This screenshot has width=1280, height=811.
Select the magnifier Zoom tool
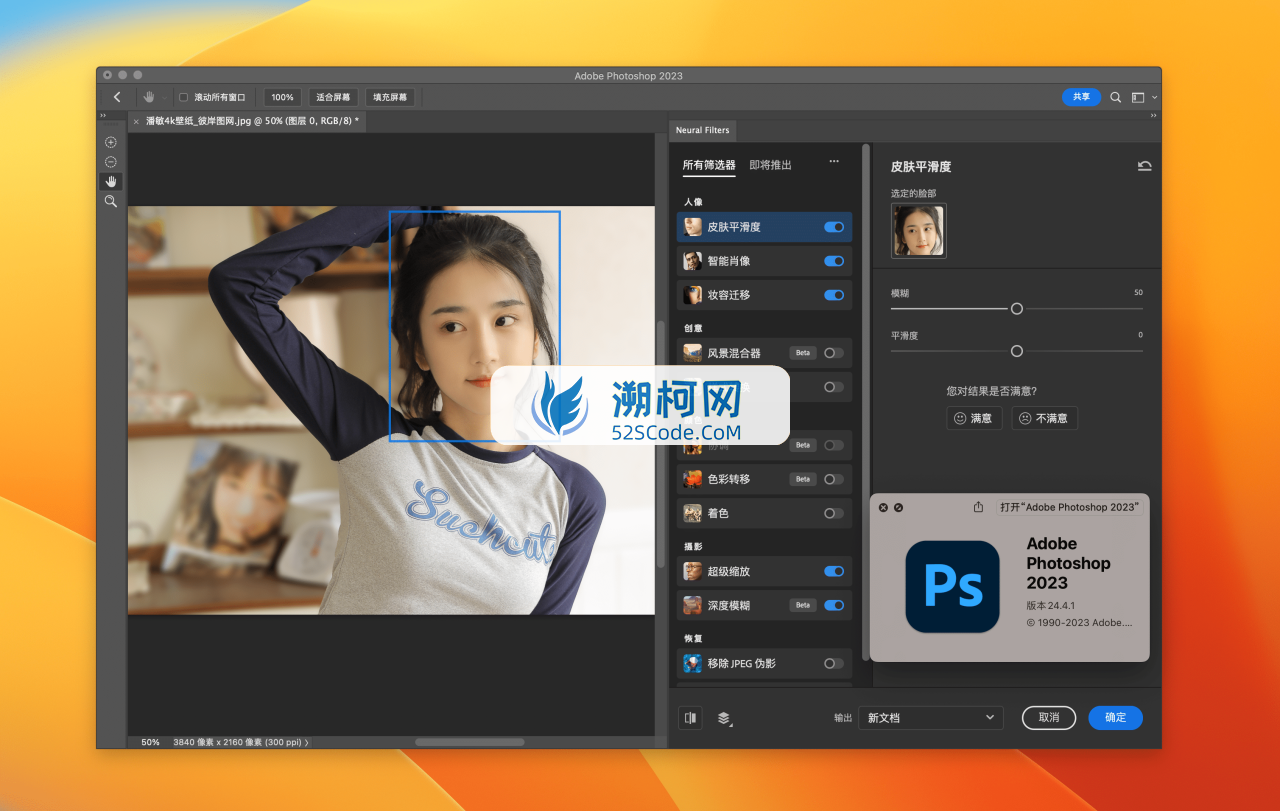coord(111,201)
